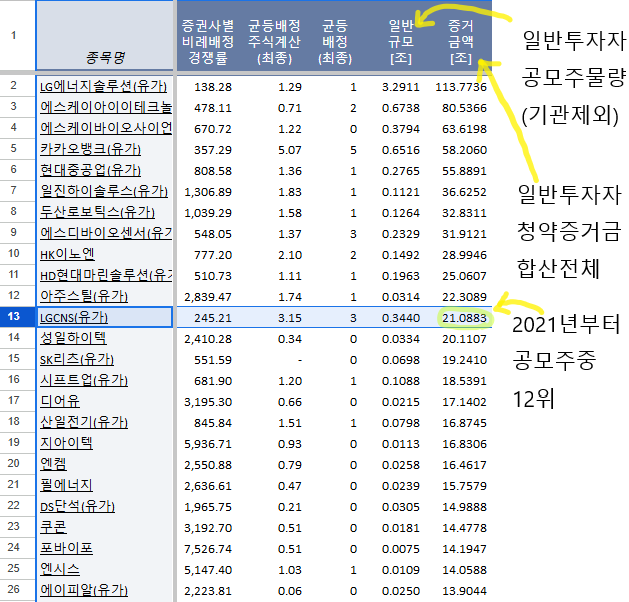Click the 엔시스 link
This screenshot has height=602, width=629.
point(60,570)
